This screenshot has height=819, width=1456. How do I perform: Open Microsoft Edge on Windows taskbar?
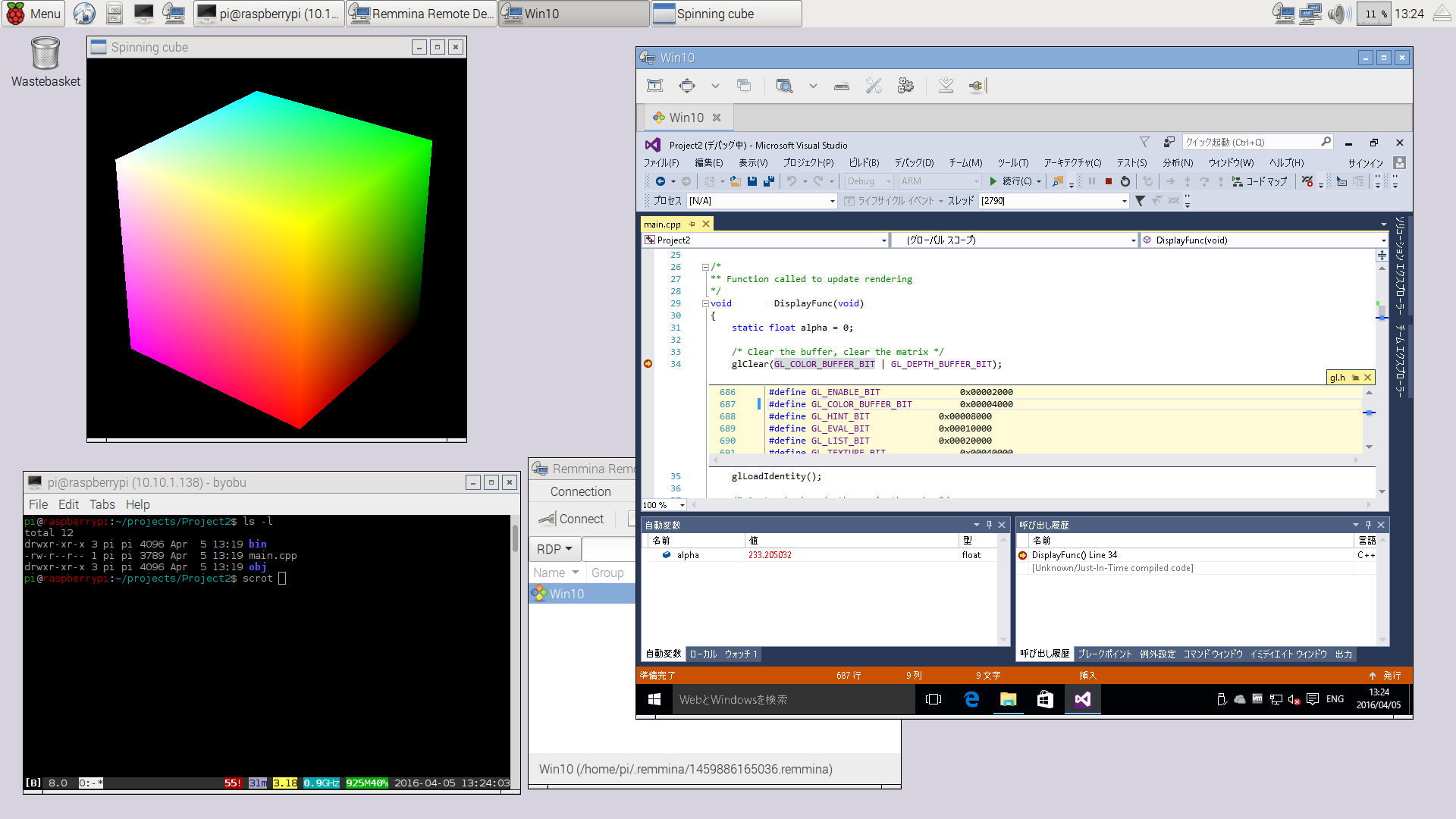[x=971, y=699]
